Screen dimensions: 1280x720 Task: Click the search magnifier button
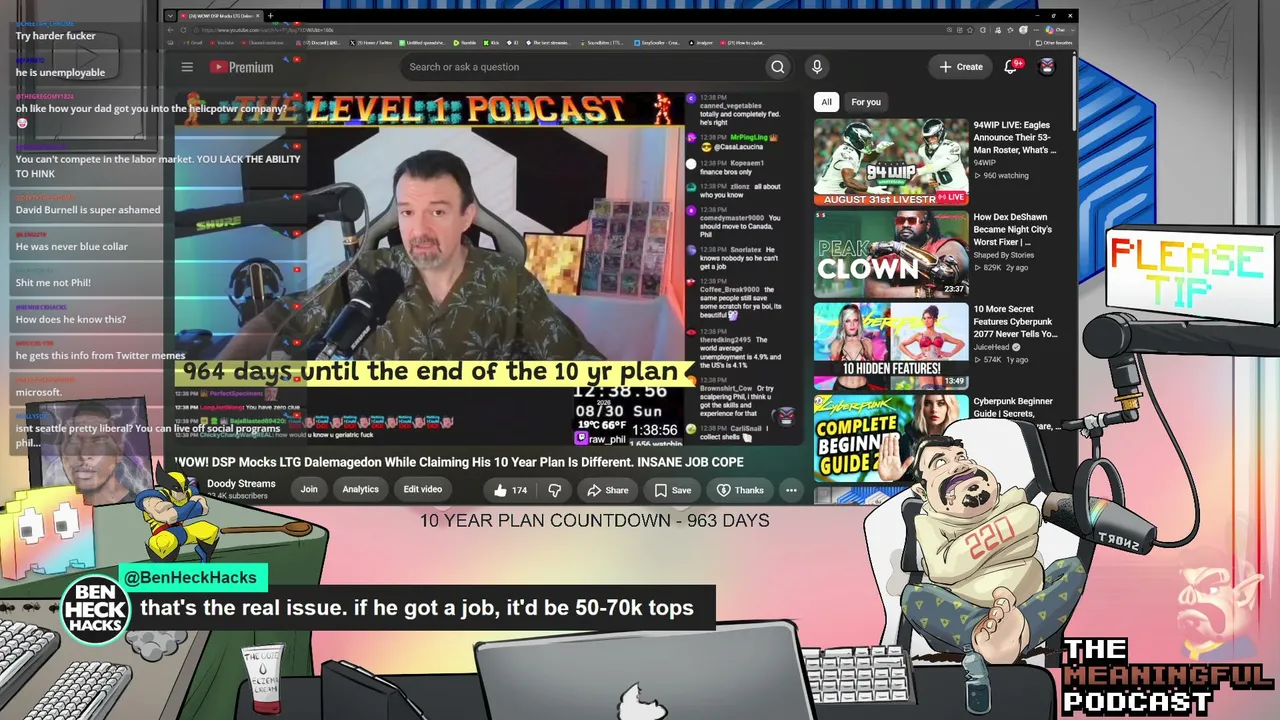[777, 67]
